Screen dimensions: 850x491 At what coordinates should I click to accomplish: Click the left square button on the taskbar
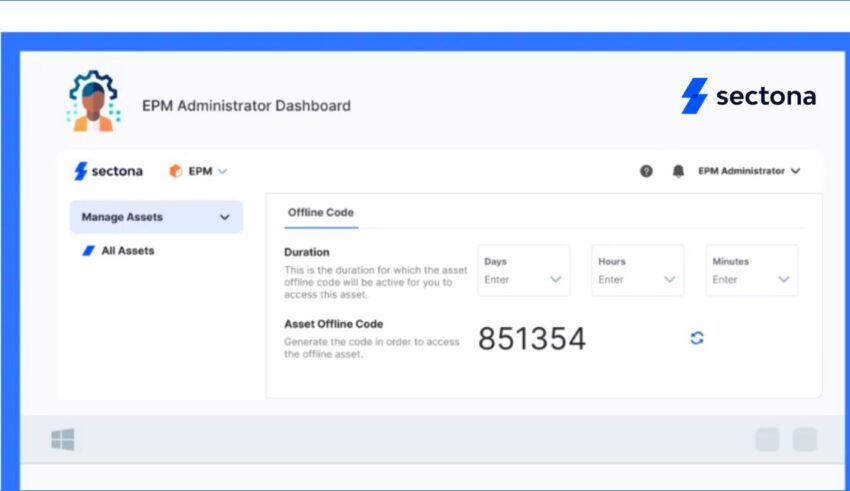(x=767, y=440)
